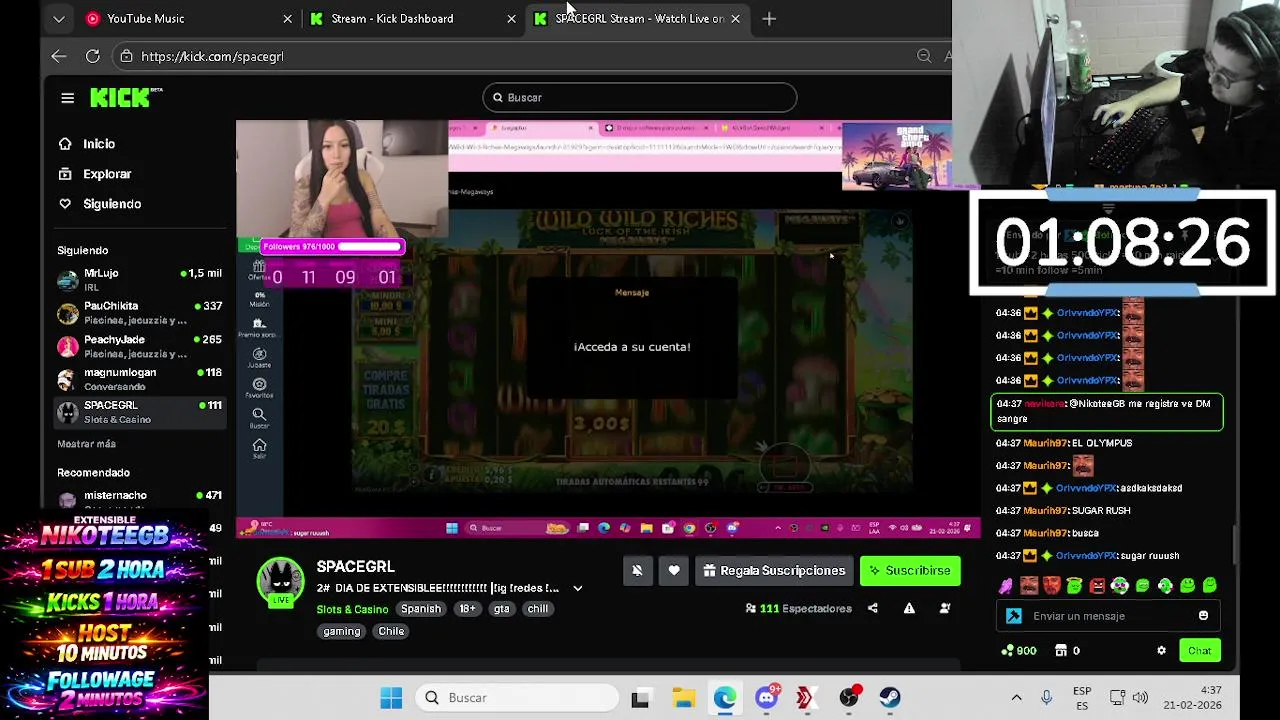Screen dimensions: 1280x720
Task: Click the Buscar search box on Kick
Action: 639,98
